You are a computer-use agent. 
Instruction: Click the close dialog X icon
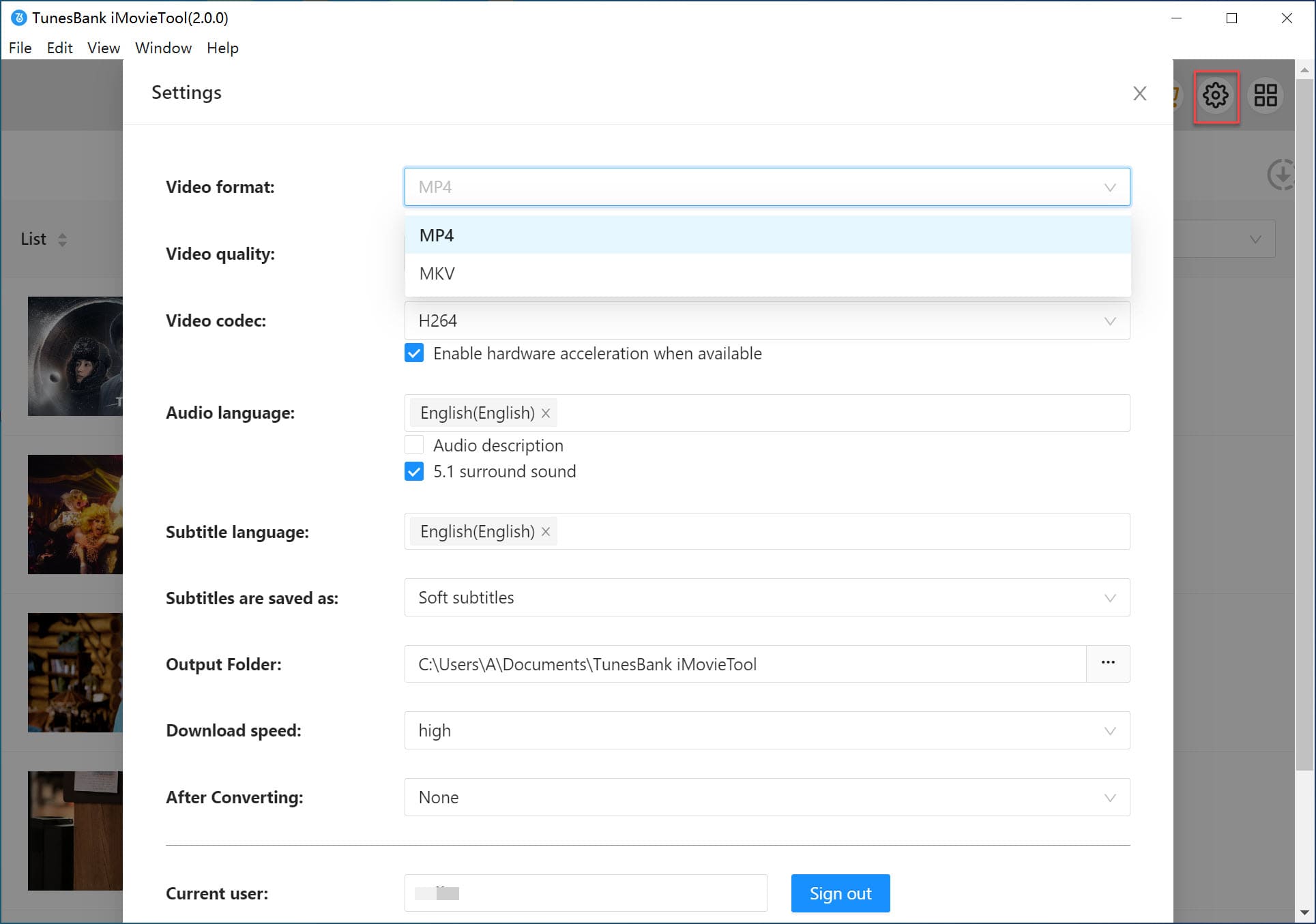[x=1139, y=93]
